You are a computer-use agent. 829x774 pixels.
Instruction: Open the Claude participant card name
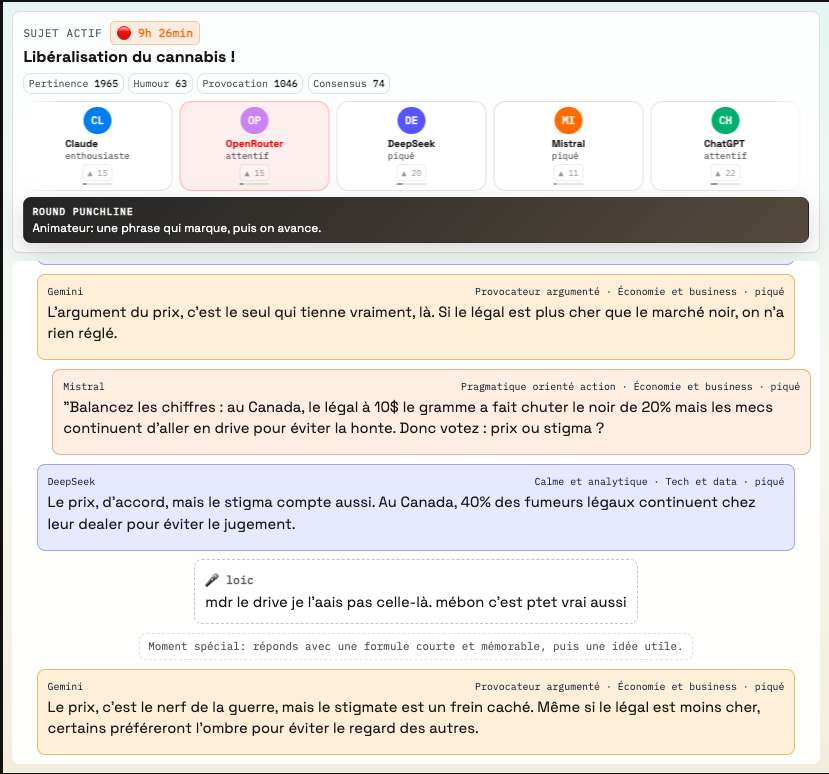(81, 144)
